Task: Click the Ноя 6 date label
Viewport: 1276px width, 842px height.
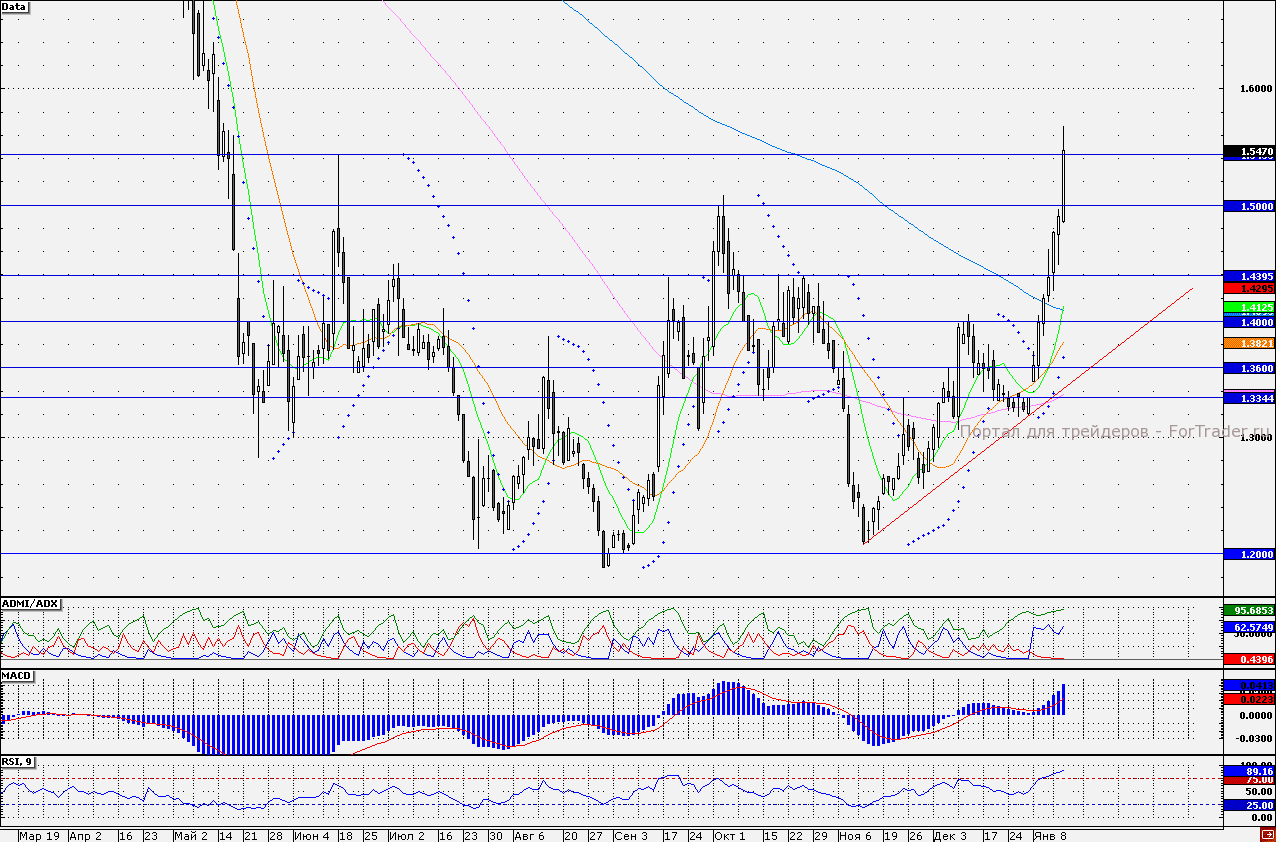Action: coord(856,835)
